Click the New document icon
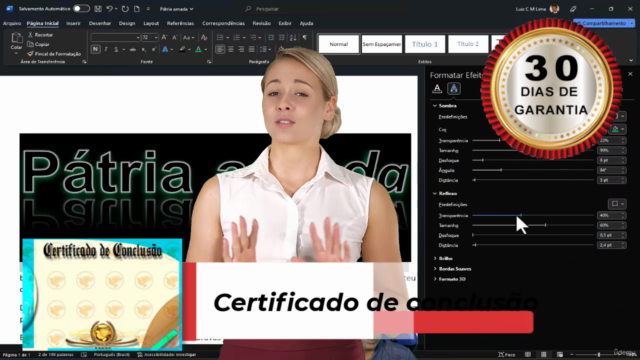640x360 pixels. pyautogui.click(x=137, y=9)
